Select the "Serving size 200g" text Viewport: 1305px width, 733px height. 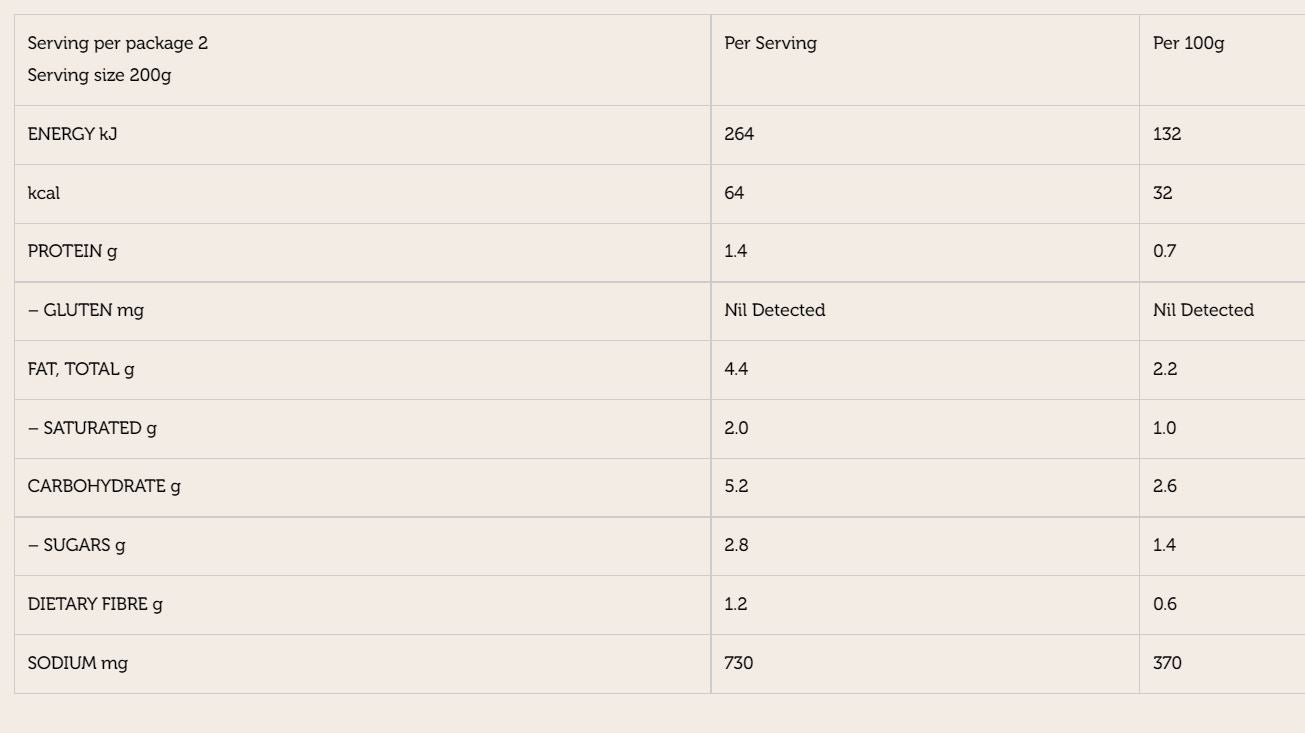click(x=99, y=76)
